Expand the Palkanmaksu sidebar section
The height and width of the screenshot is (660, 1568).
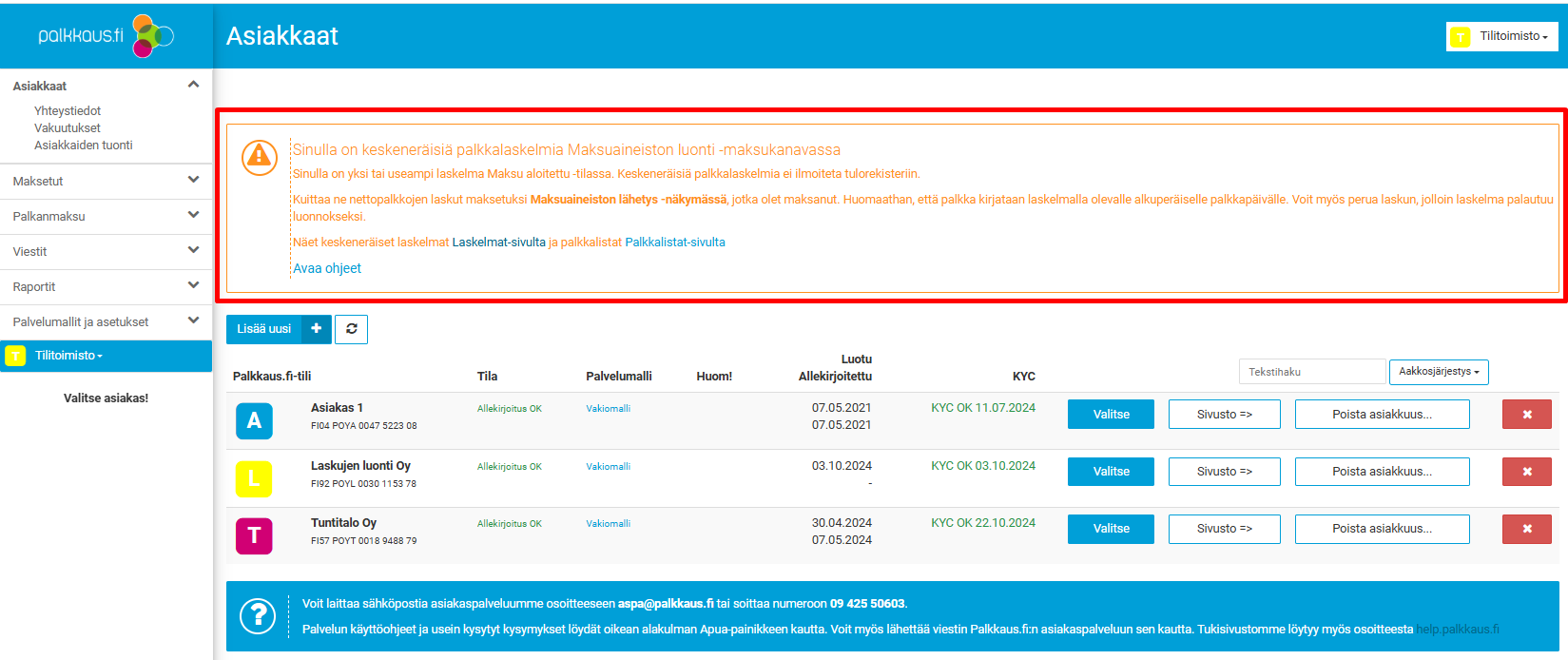tap(193, 215)
